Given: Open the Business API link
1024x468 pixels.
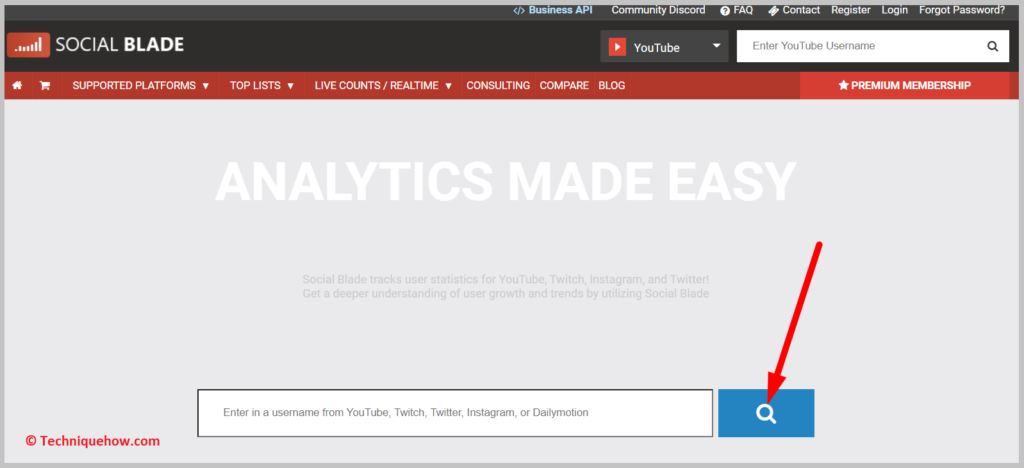Looking at the screenshot, I should click(552, 10).
